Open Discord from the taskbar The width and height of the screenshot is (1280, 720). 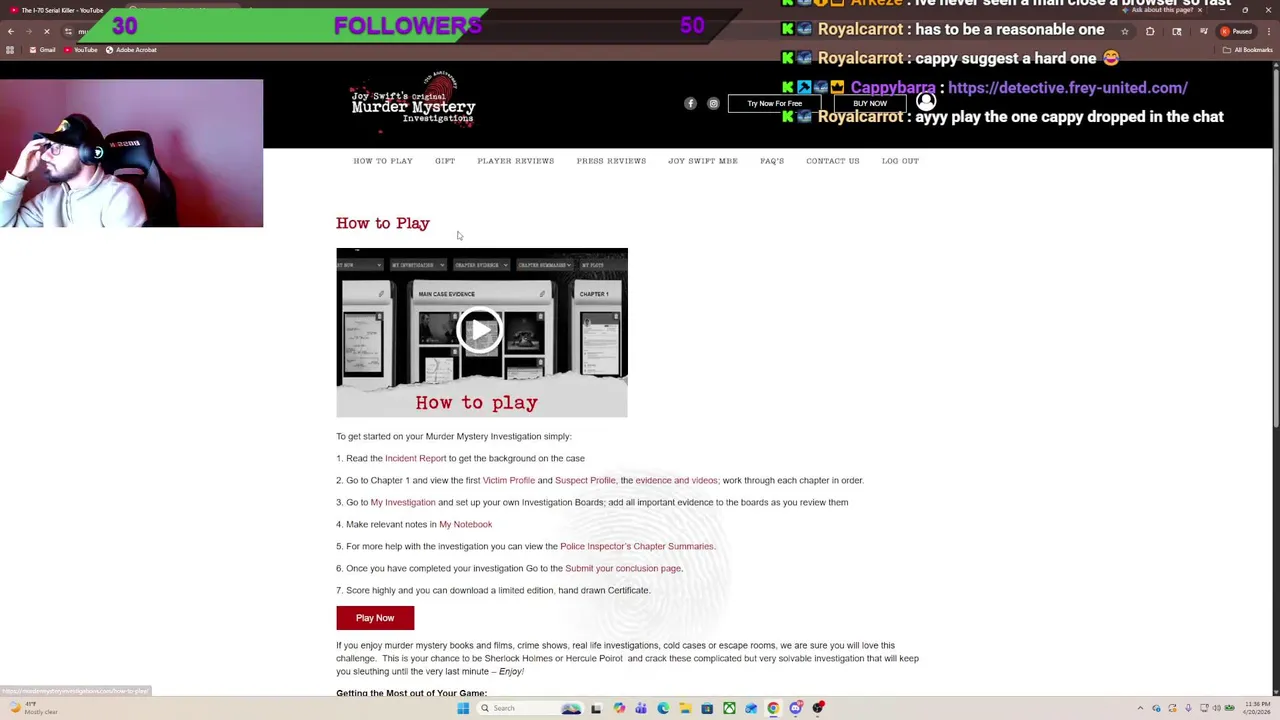coord(796,708)
